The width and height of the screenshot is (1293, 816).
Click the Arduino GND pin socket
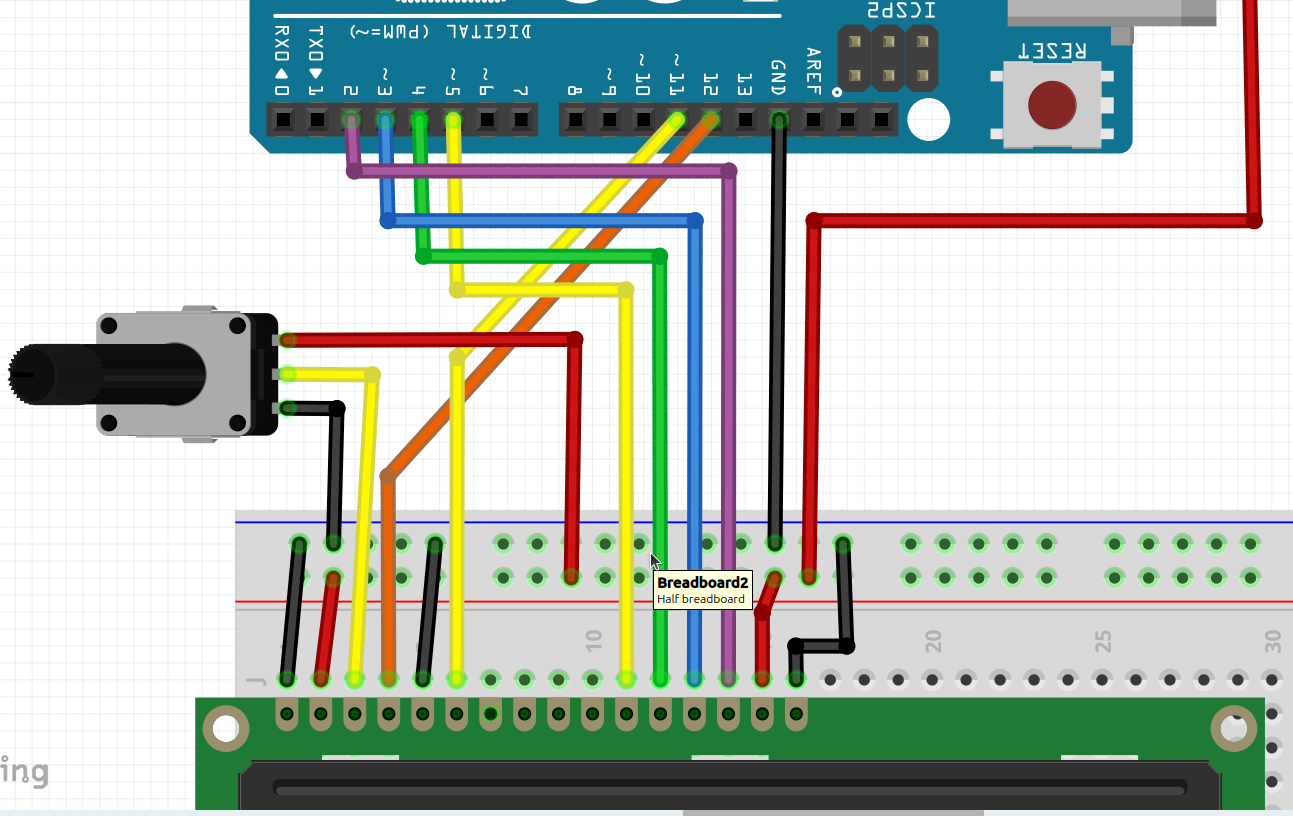pyautogui.click(x=778, y=121)
